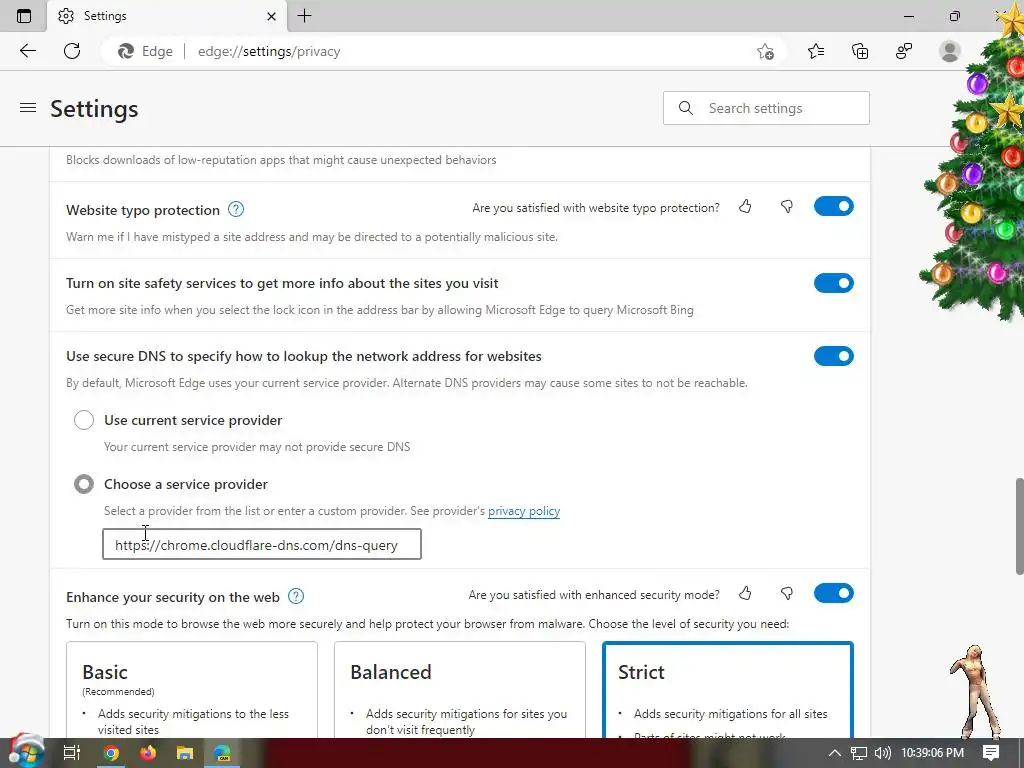Choose the Balanced security level card
1024x768 pixels.
point(460,690)
